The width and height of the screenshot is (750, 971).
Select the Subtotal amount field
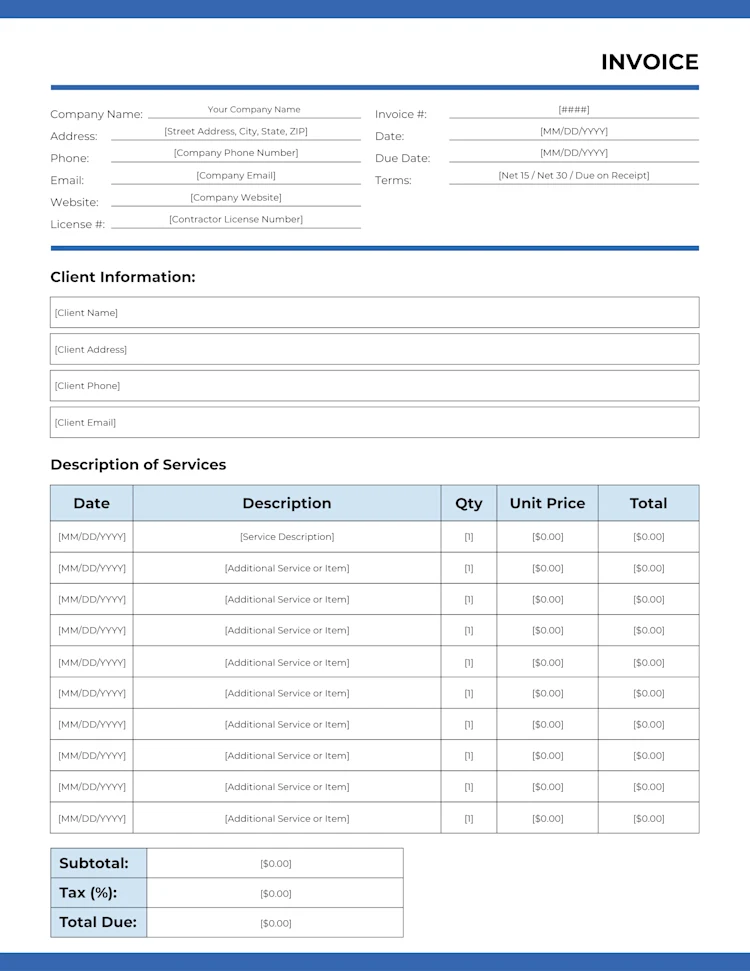(275, 863)
